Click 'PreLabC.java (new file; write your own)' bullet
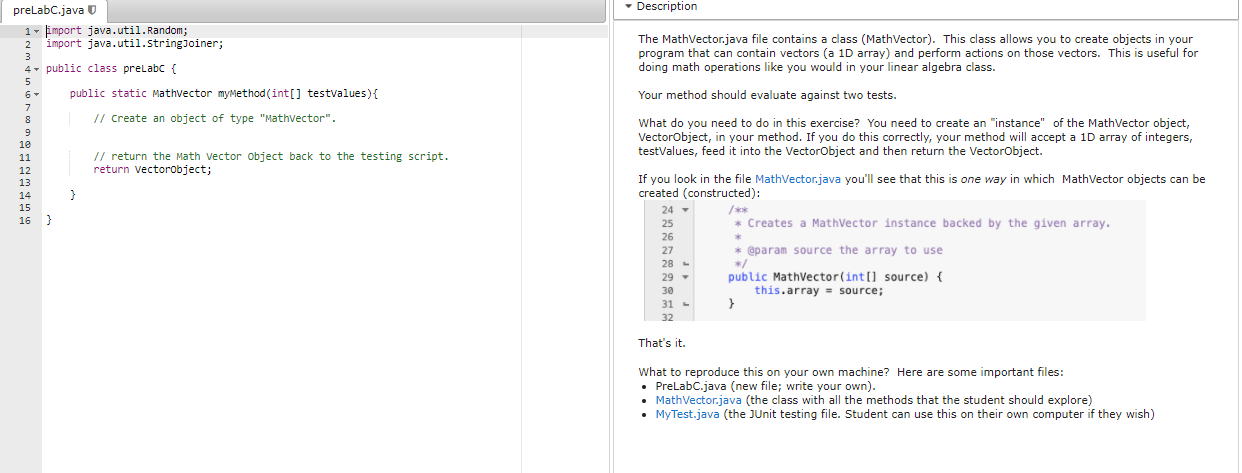Screen dimensions: 1242x473 click(765, 386)
